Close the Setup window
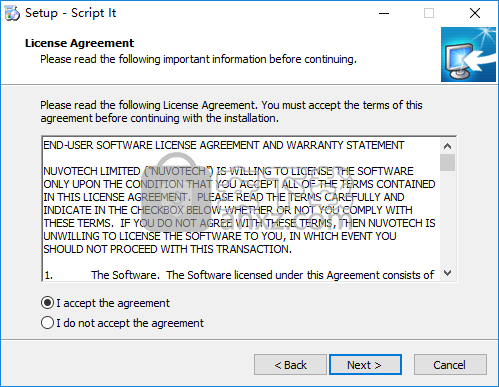Screen dimensions: 499x387 (x=475, y=13)
